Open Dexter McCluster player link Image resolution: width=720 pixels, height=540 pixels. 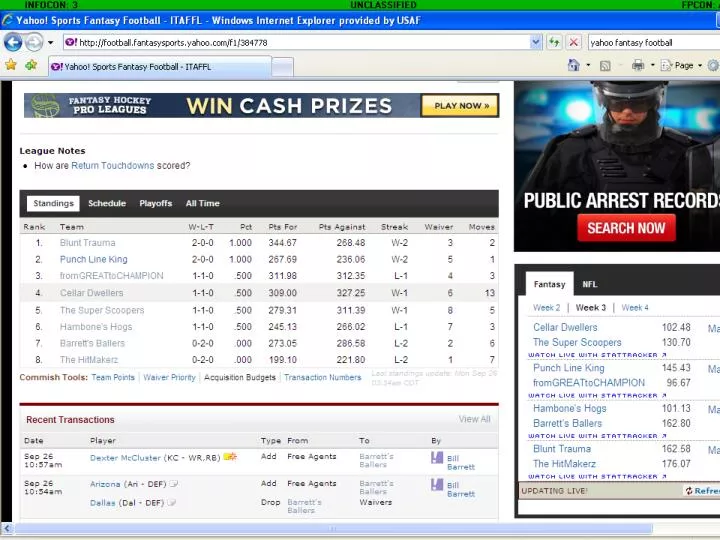click(125, 457)
